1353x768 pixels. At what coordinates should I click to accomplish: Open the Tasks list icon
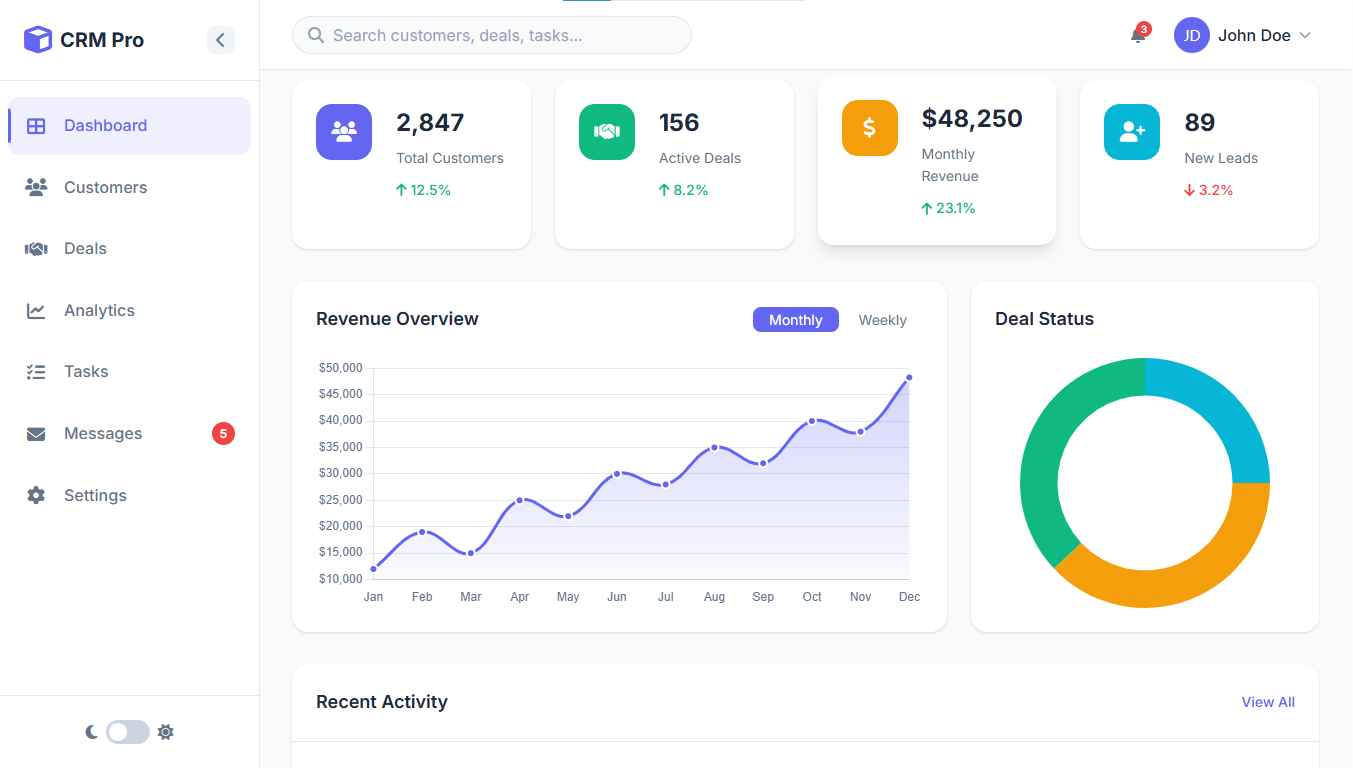[36, 371]
